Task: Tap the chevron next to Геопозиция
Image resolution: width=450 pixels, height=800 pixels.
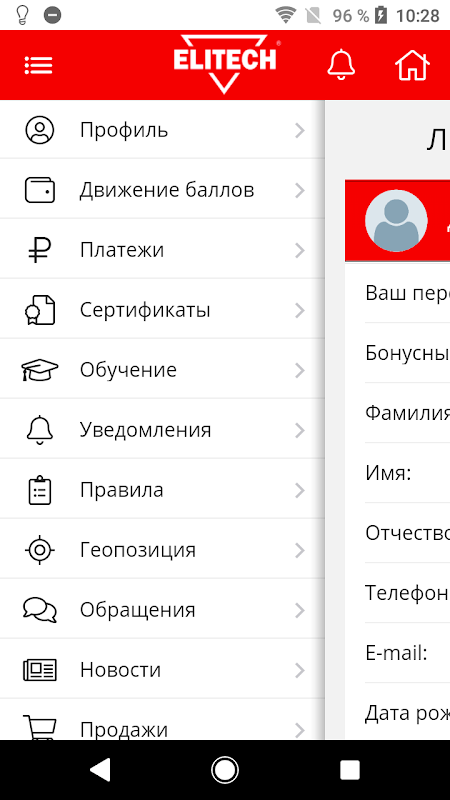Action: tap(300, 550)
